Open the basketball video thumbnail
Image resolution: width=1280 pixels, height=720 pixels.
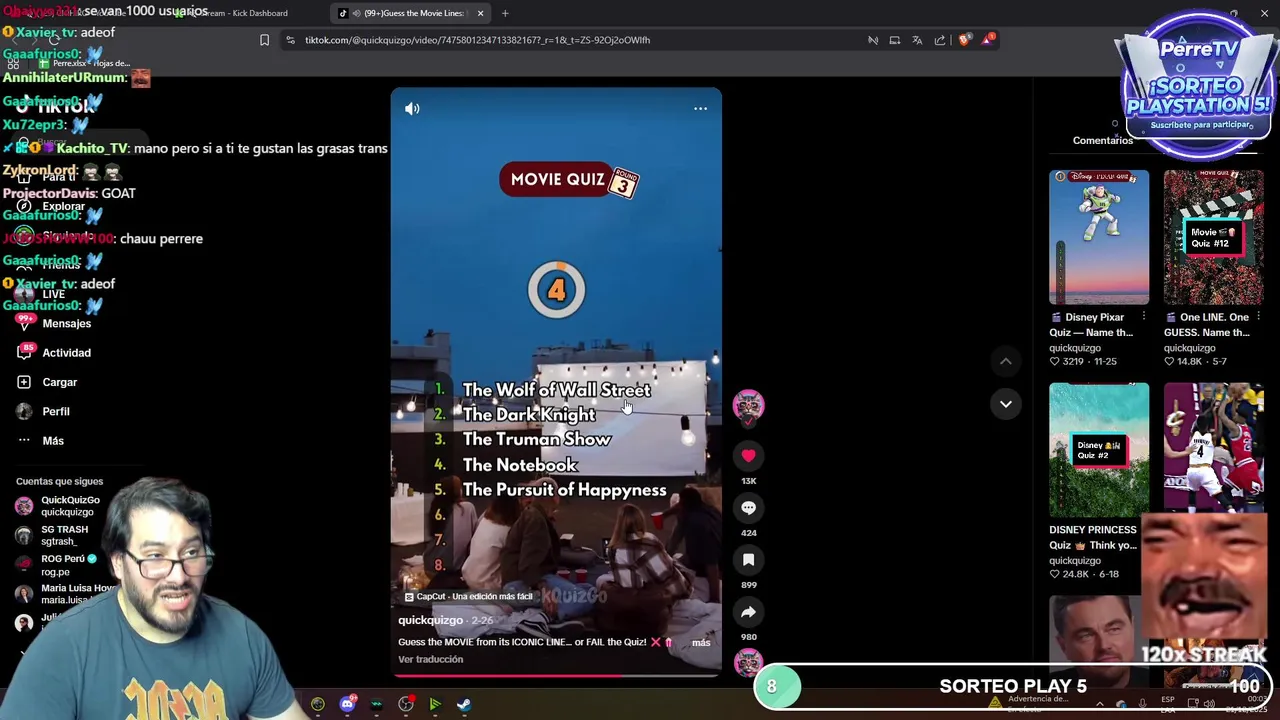[1213, 448]
